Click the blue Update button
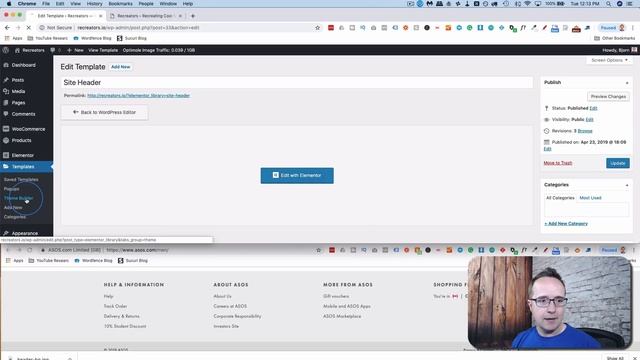Screen dimensions: 640x360 618,163
